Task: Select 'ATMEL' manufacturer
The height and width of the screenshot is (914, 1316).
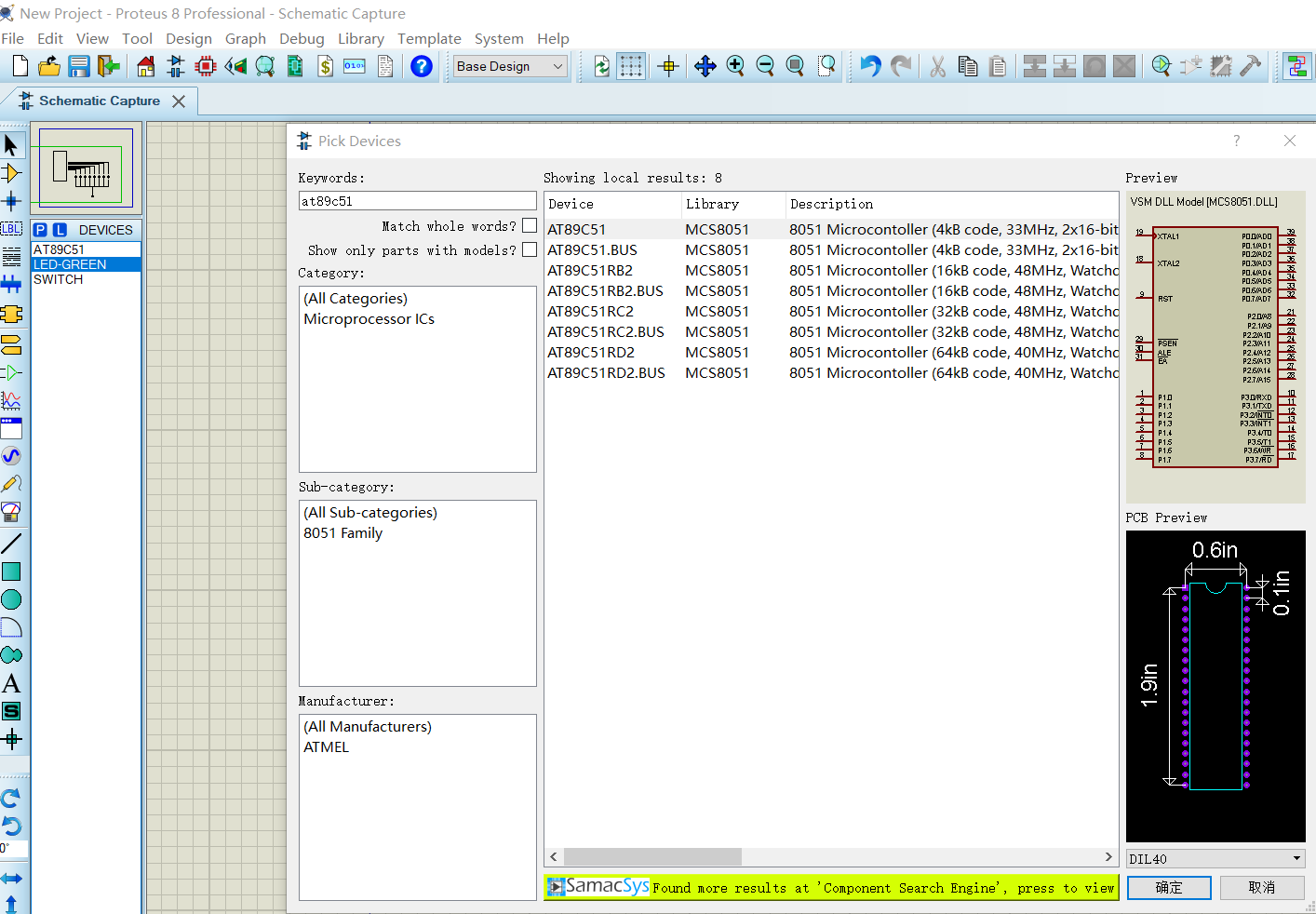Action: point(326,746)
